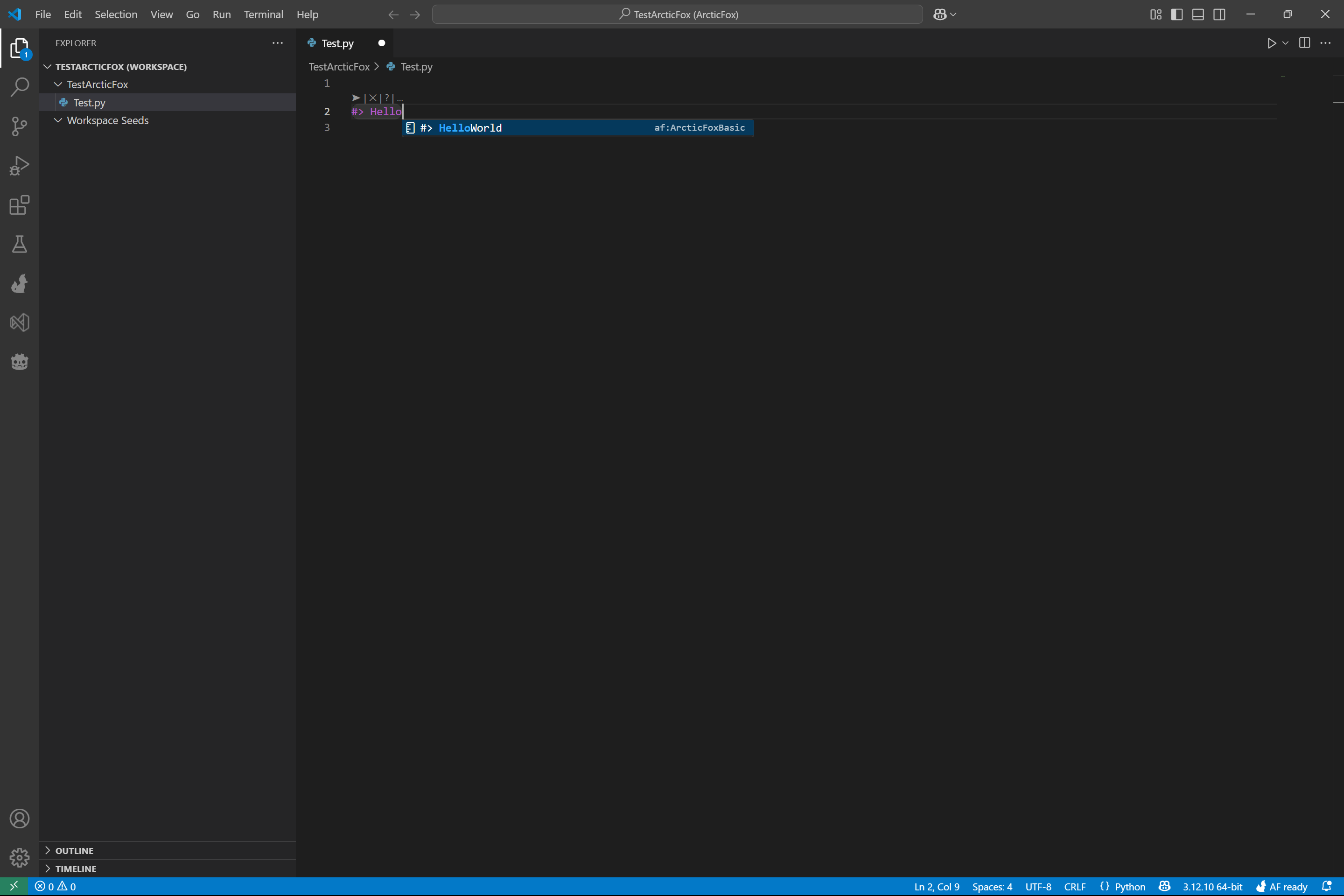Screen dimensions: 1344x896
Task: Change line endings via CRLF
Action: [1074, 886]
